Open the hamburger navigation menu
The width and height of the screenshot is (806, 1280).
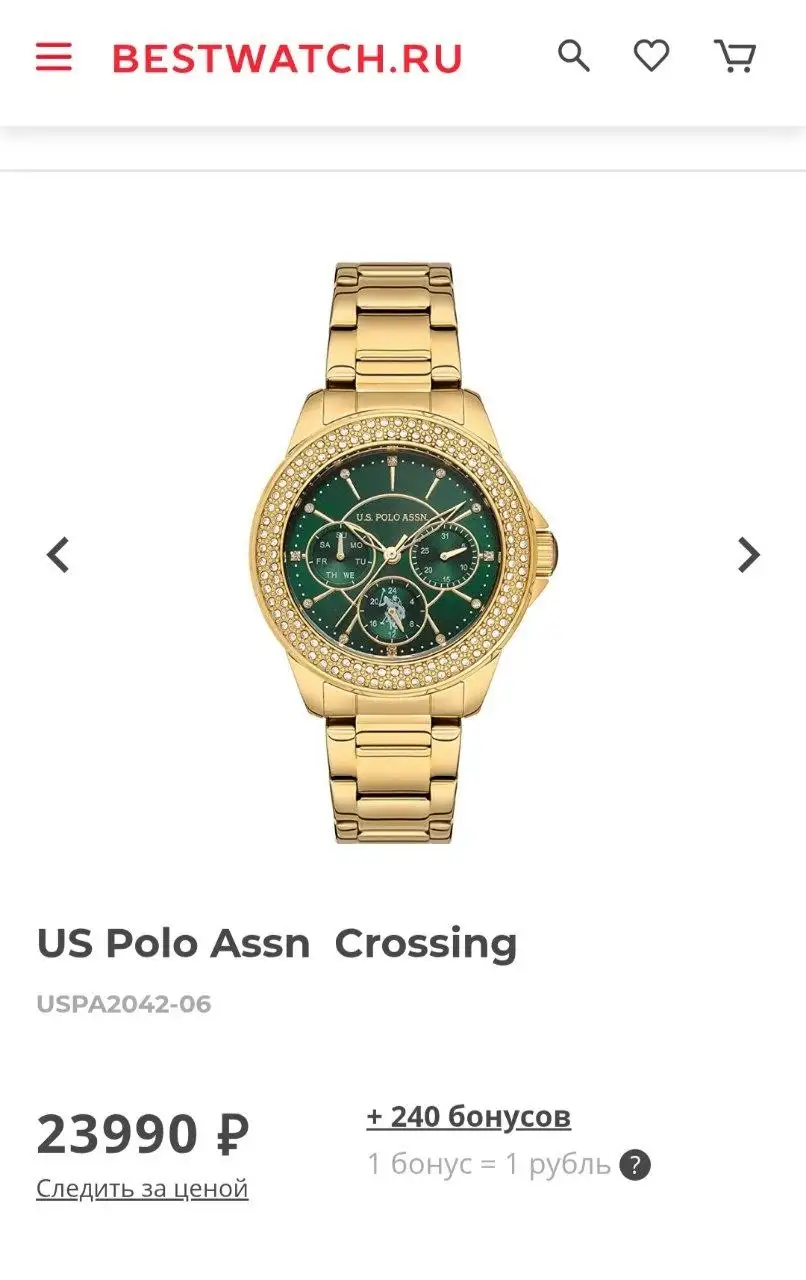[x=54, y=57]
